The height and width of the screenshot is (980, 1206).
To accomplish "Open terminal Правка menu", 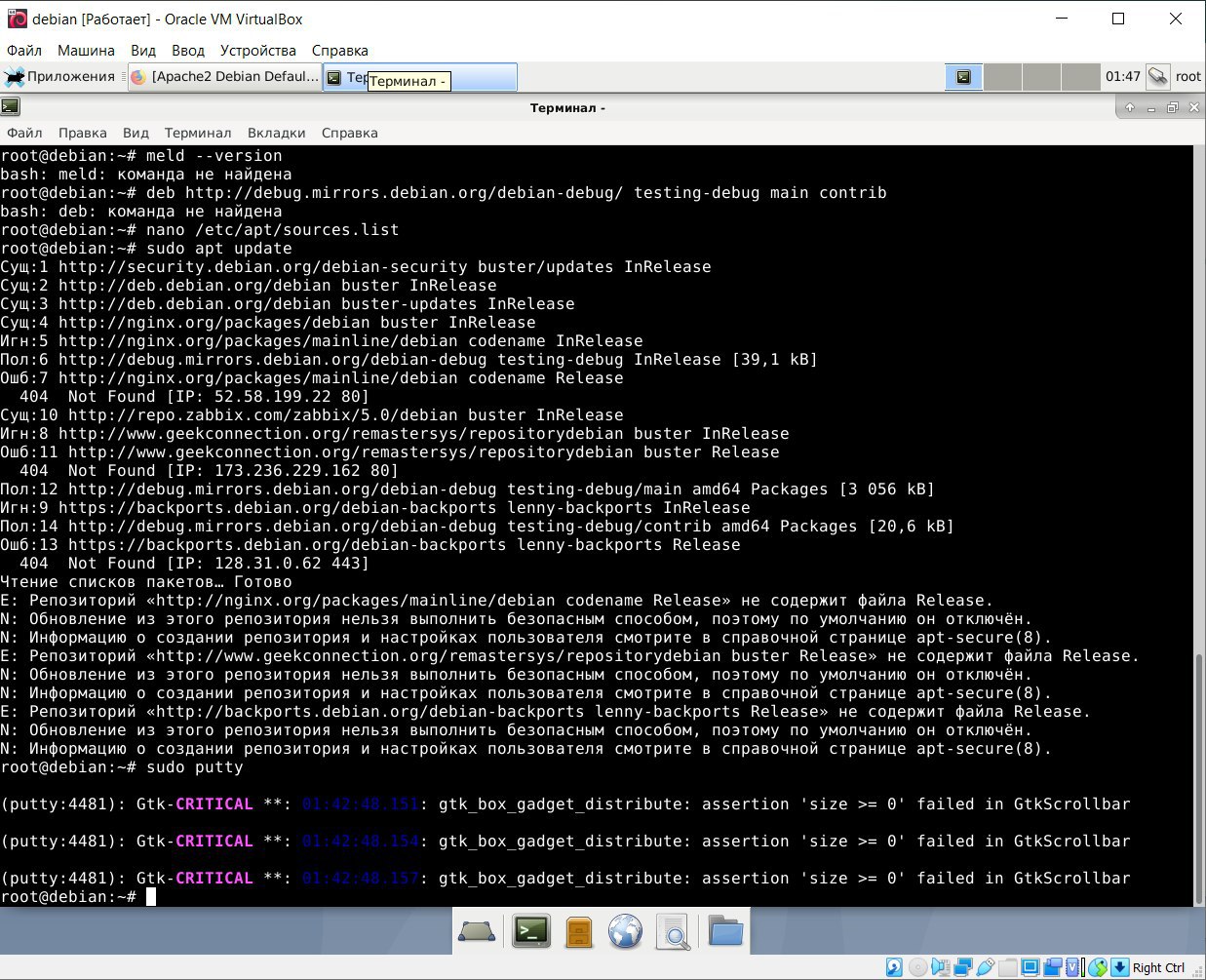I will point(82,133).
